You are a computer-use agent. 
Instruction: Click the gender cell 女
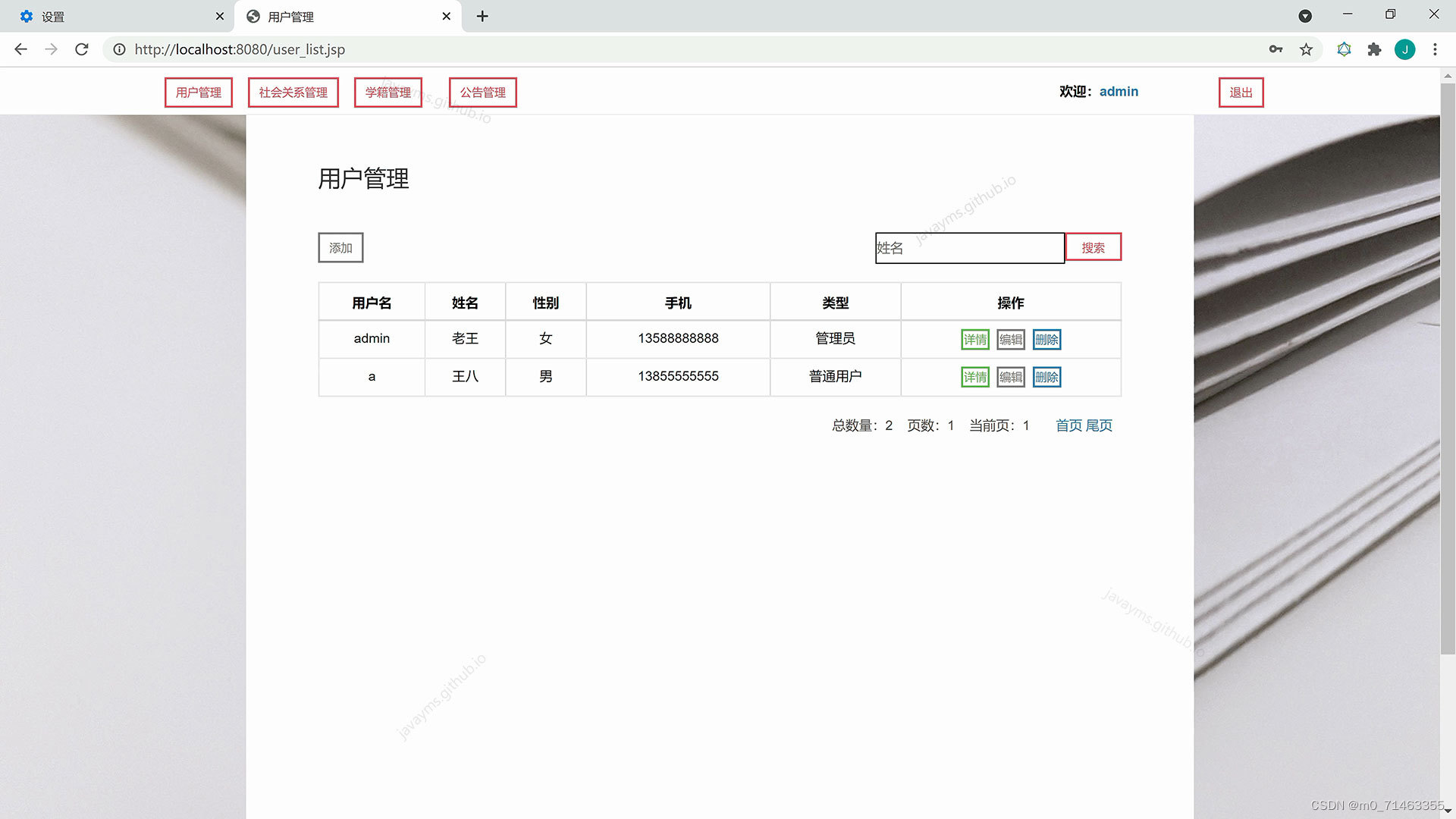pyautogui.click(x=545, y=338)
